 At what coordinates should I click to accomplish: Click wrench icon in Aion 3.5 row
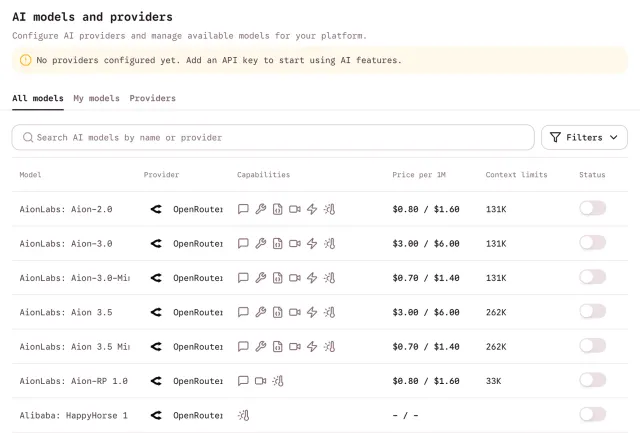[x=260, y=312]
